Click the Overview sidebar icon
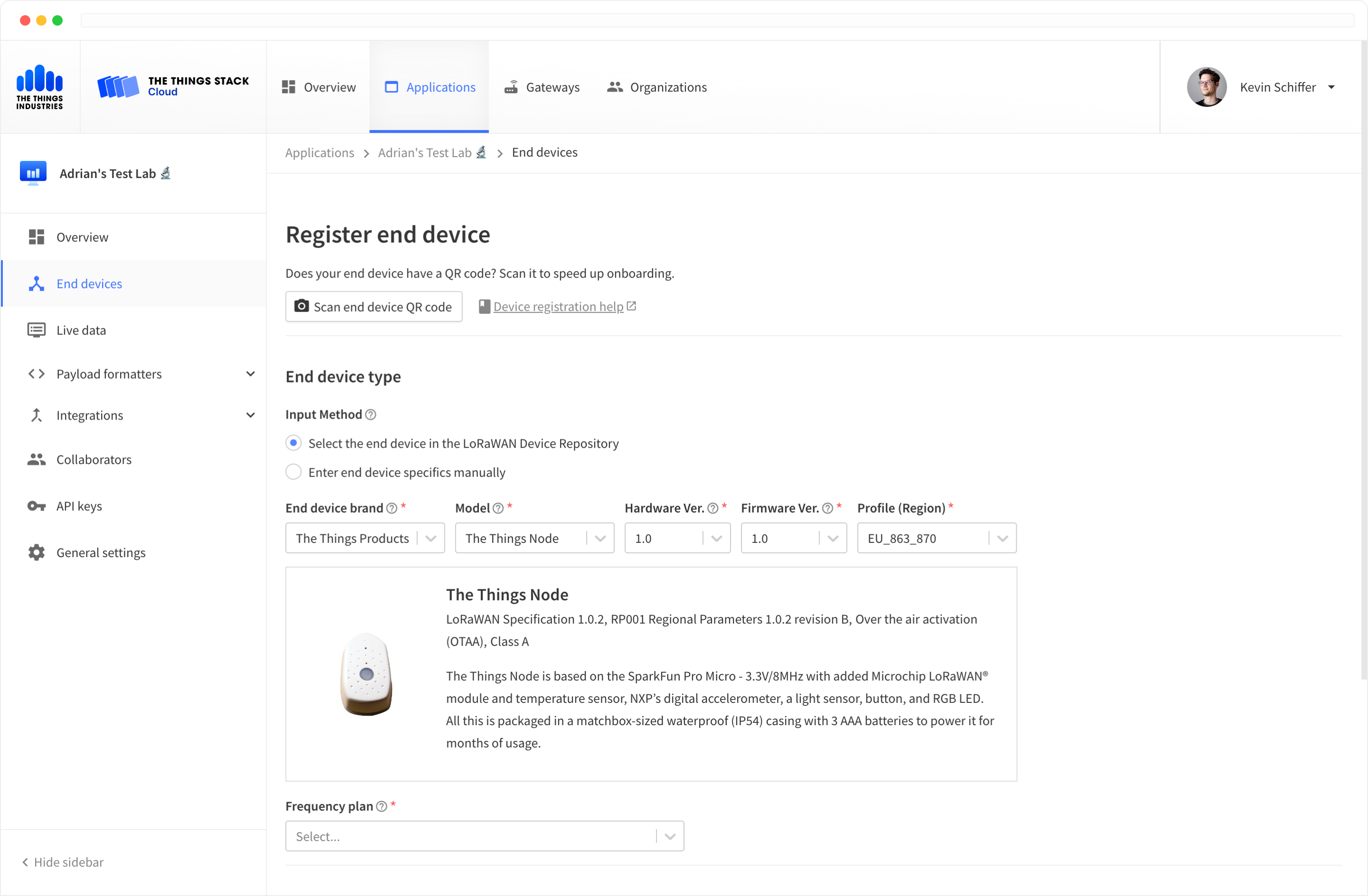 35,237
